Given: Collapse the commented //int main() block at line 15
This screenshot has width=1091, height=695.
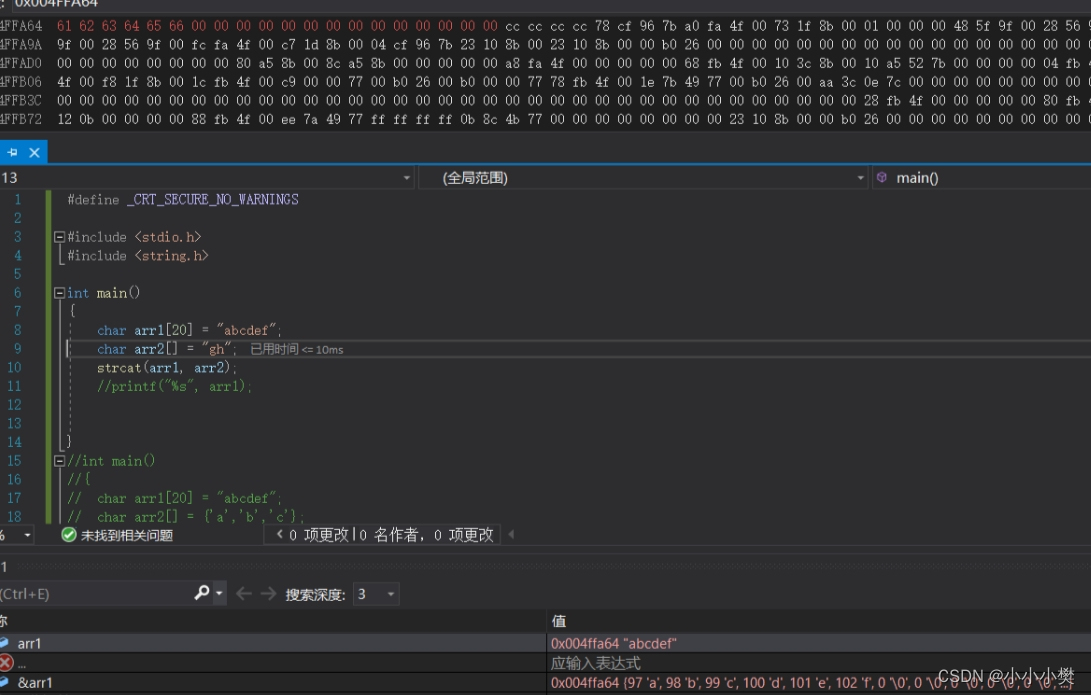Looking at the screenshot, I should tap(59, 461).
